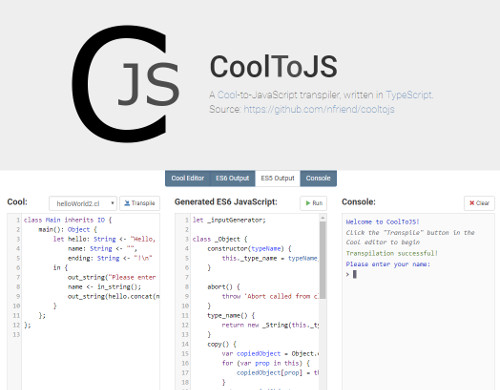Open the Cool language link

click(x=226, y=95)
